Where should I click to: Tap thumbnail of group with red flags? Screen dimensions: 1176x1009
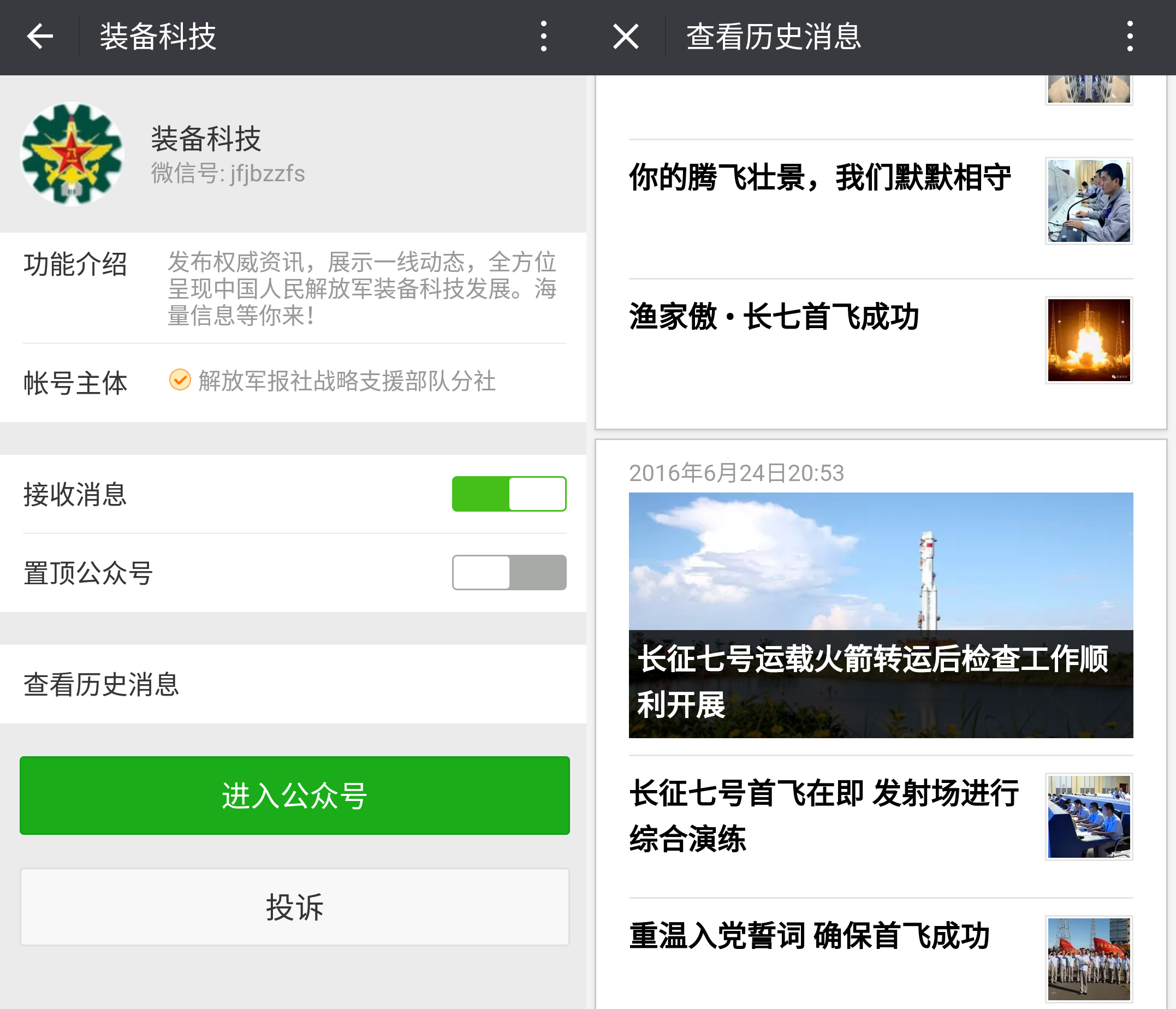click(1089, 959)
